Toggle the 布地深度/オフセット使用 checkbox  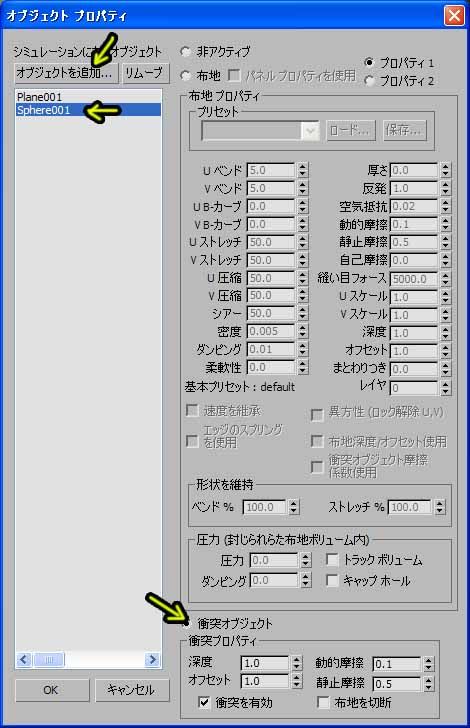(x=317, y=441)
